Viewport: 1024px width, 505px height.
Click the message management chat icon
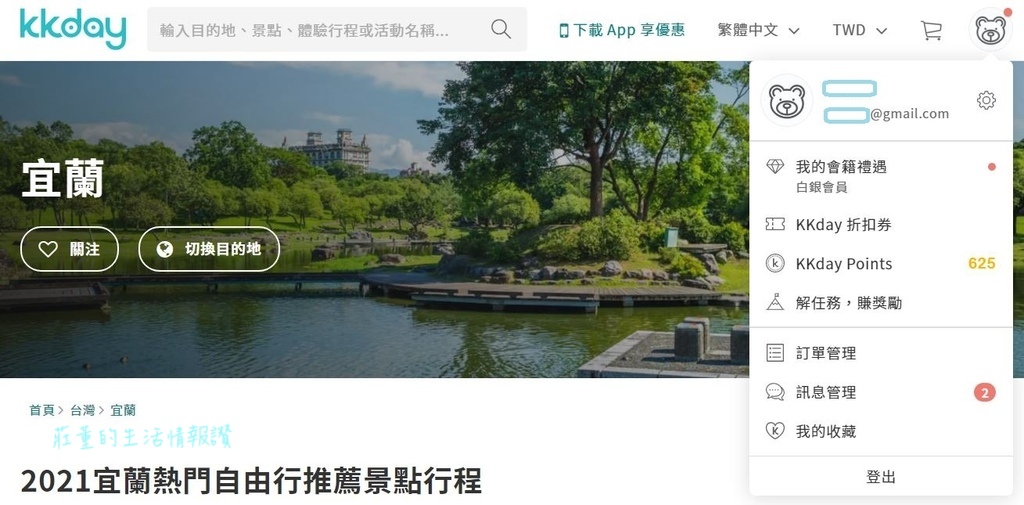[x=775, y=392]
